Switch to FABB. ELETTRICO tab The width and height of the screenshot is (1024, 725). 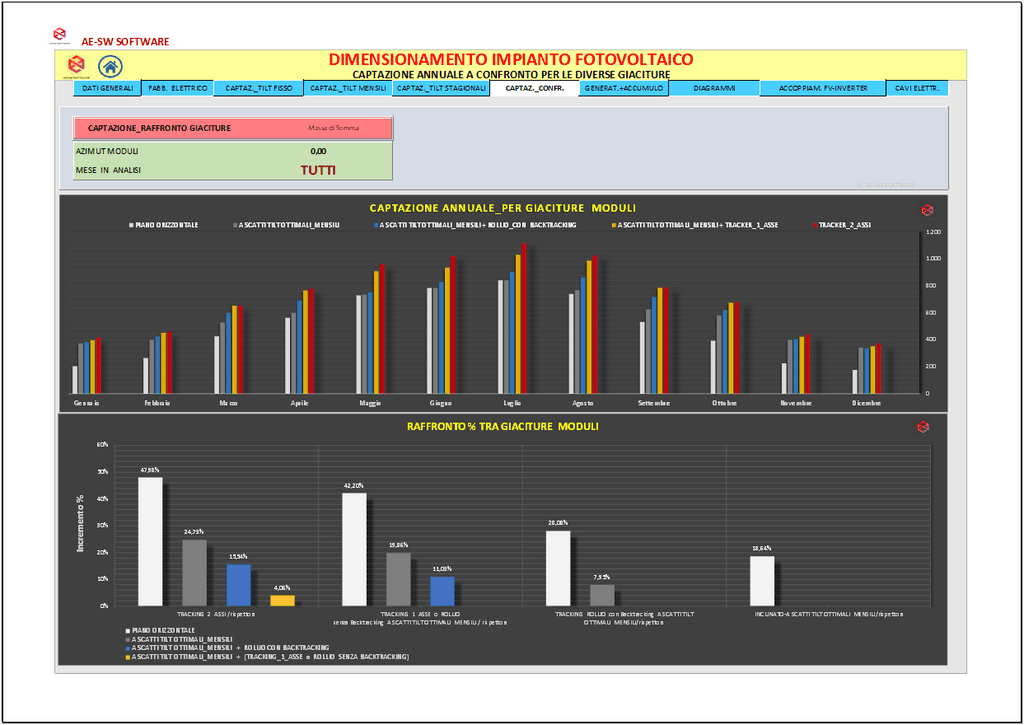[177, 88]
